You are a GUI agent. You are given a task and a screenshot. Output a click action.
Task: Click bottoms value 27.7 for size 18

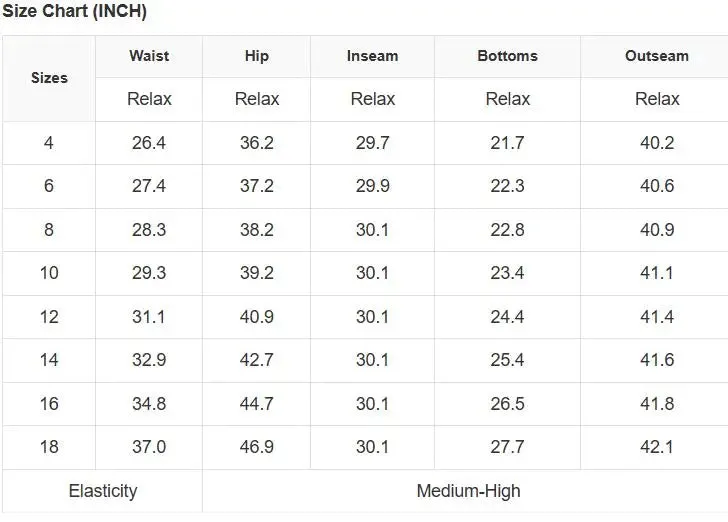(x=507, y=447)
